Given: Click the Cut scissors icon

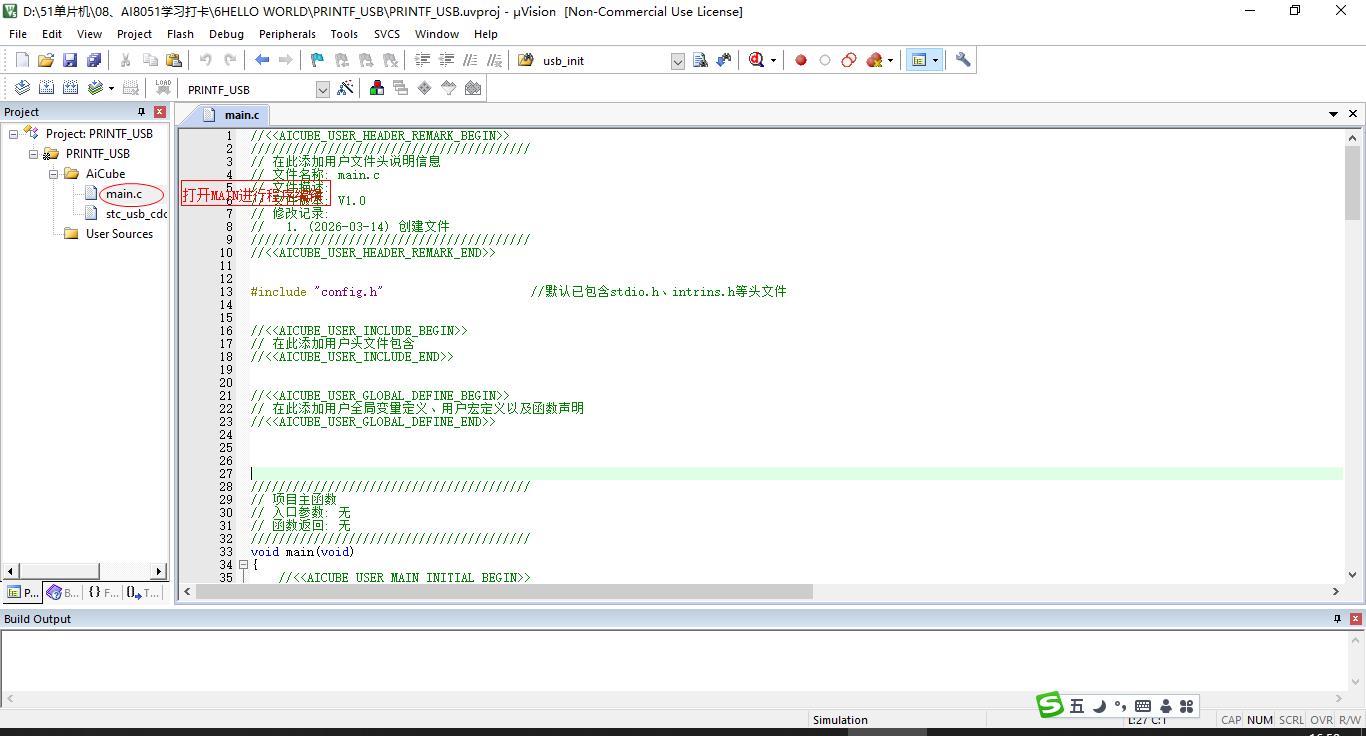Looking at the screenshot, I should [126, 60].
